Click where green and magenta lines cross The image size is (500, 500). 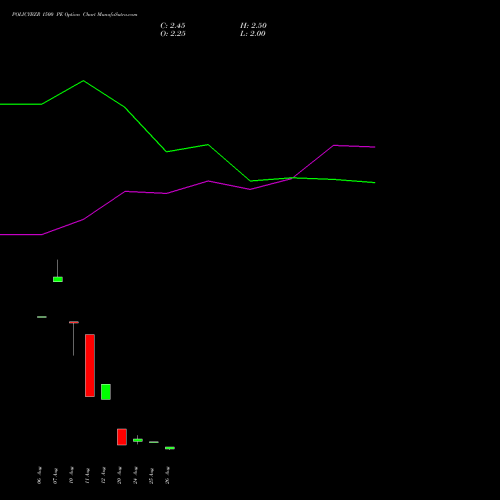pyautogui.click(x=294, y=178)
